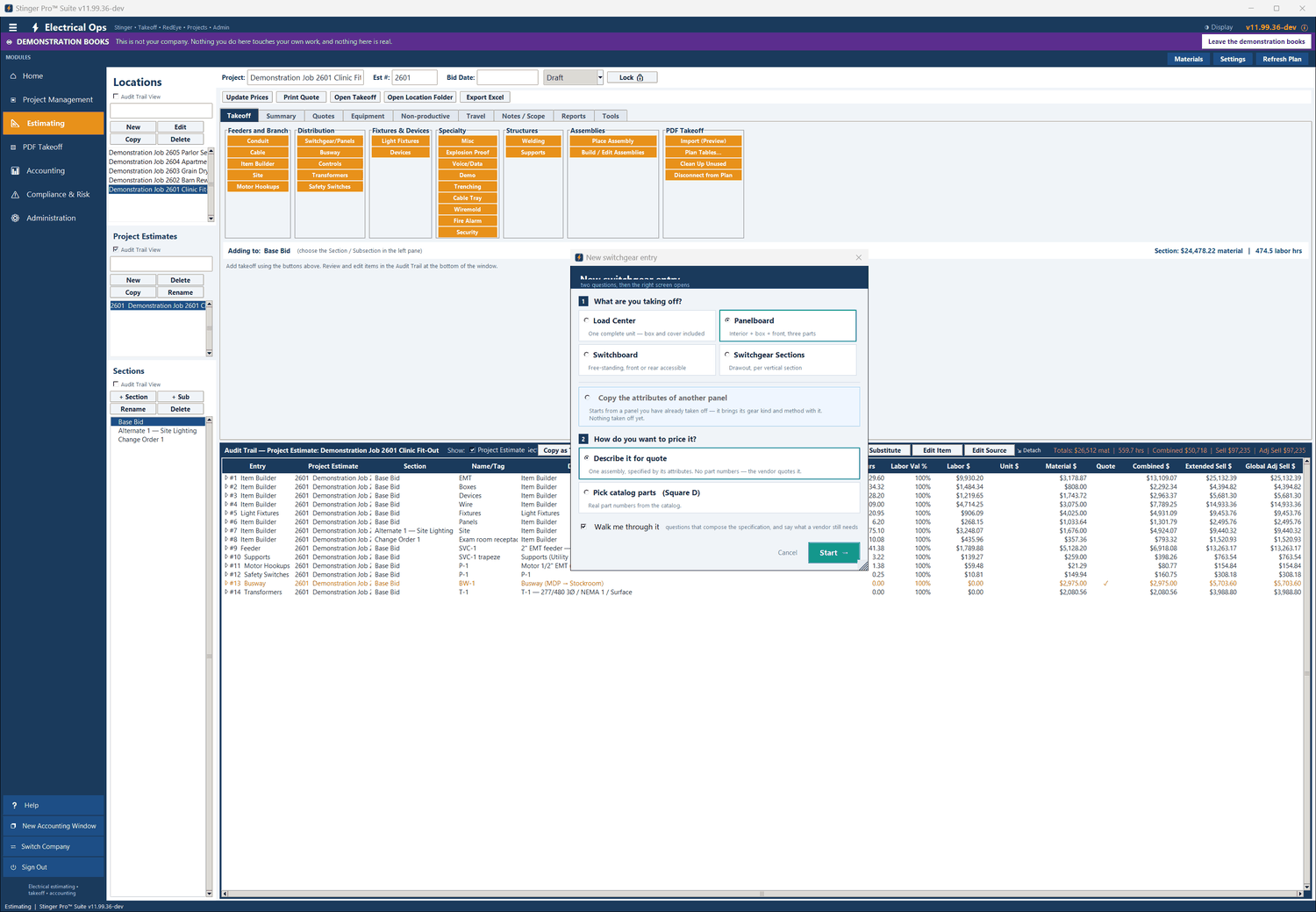Click the Export Excel button
The image size is (1316, 912).
pos(485,97)
